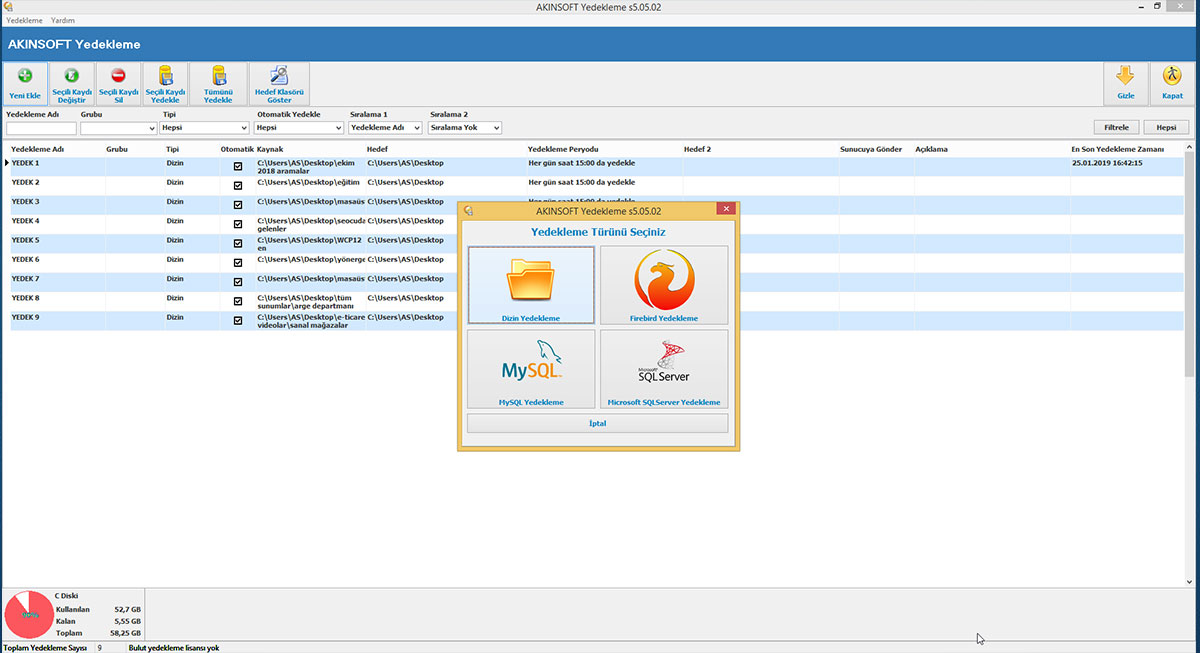
Task: Toggle Otomatik checkbox for YEDEK 1
Action: tap(238, 167)
